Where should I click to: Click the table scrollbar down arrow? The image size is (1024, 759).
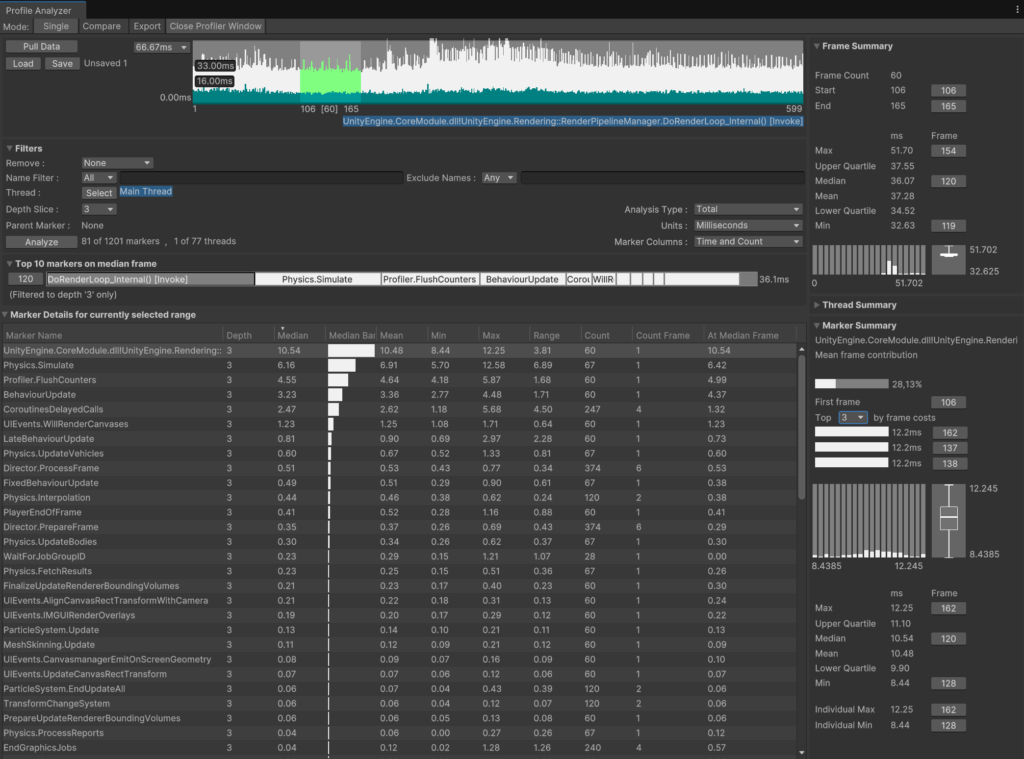801,752
